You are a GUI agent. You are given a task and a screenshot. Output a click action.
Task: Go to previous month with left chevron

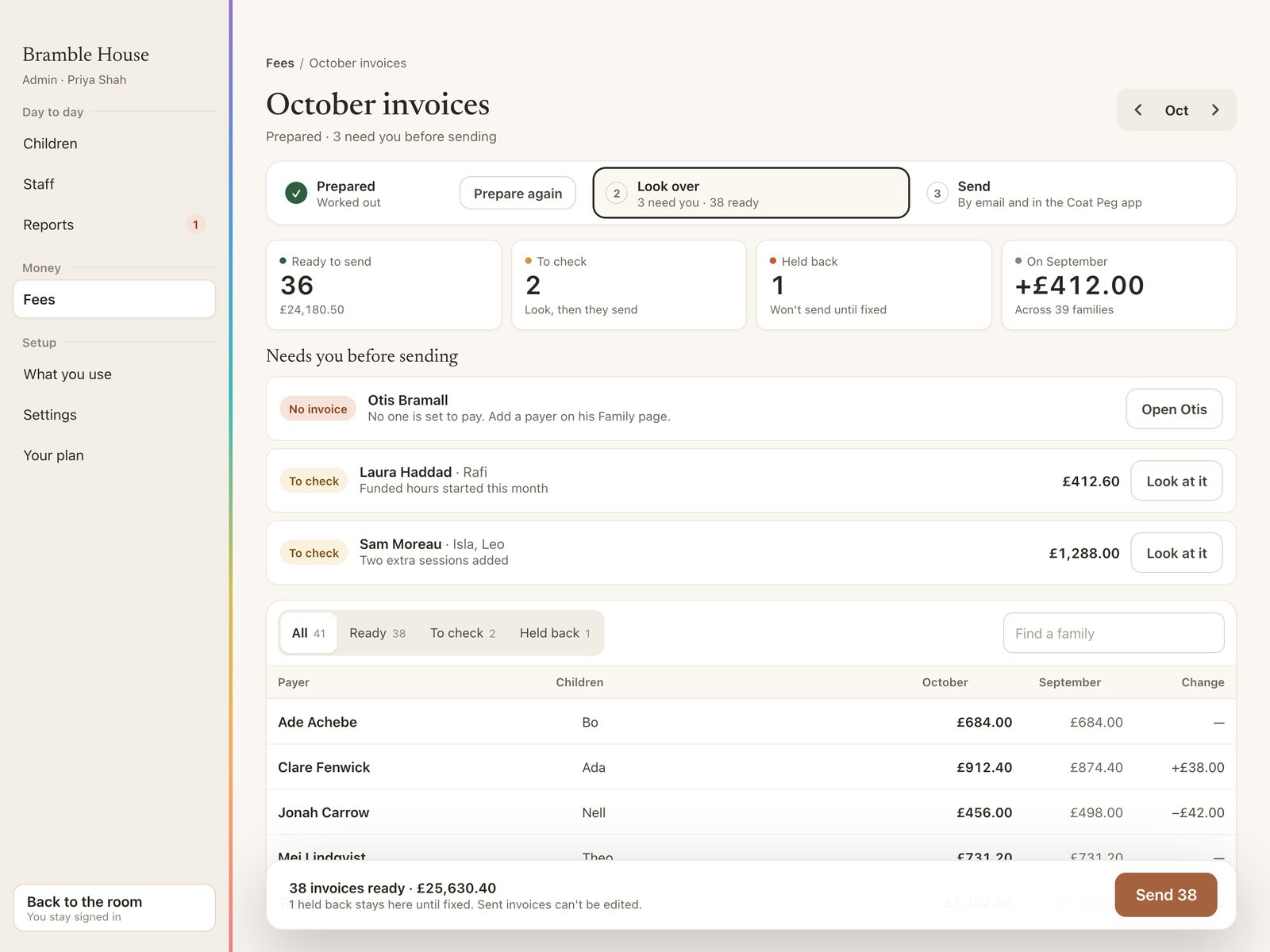tap(1137, 110)
